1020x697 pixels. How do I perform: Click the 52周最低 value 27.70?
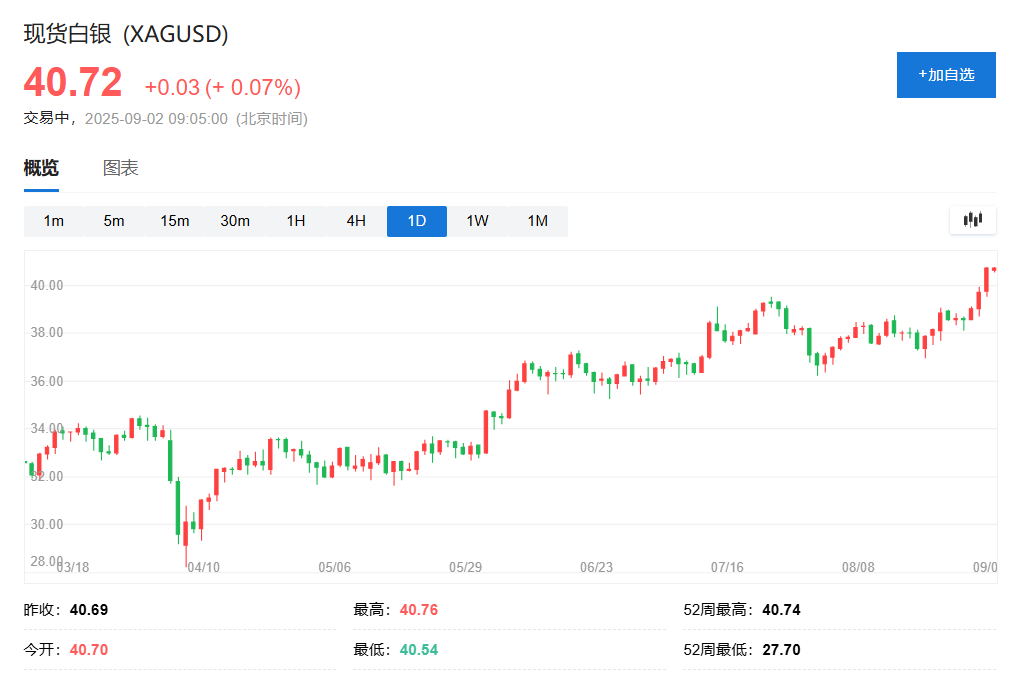click(x=781, y=650)
